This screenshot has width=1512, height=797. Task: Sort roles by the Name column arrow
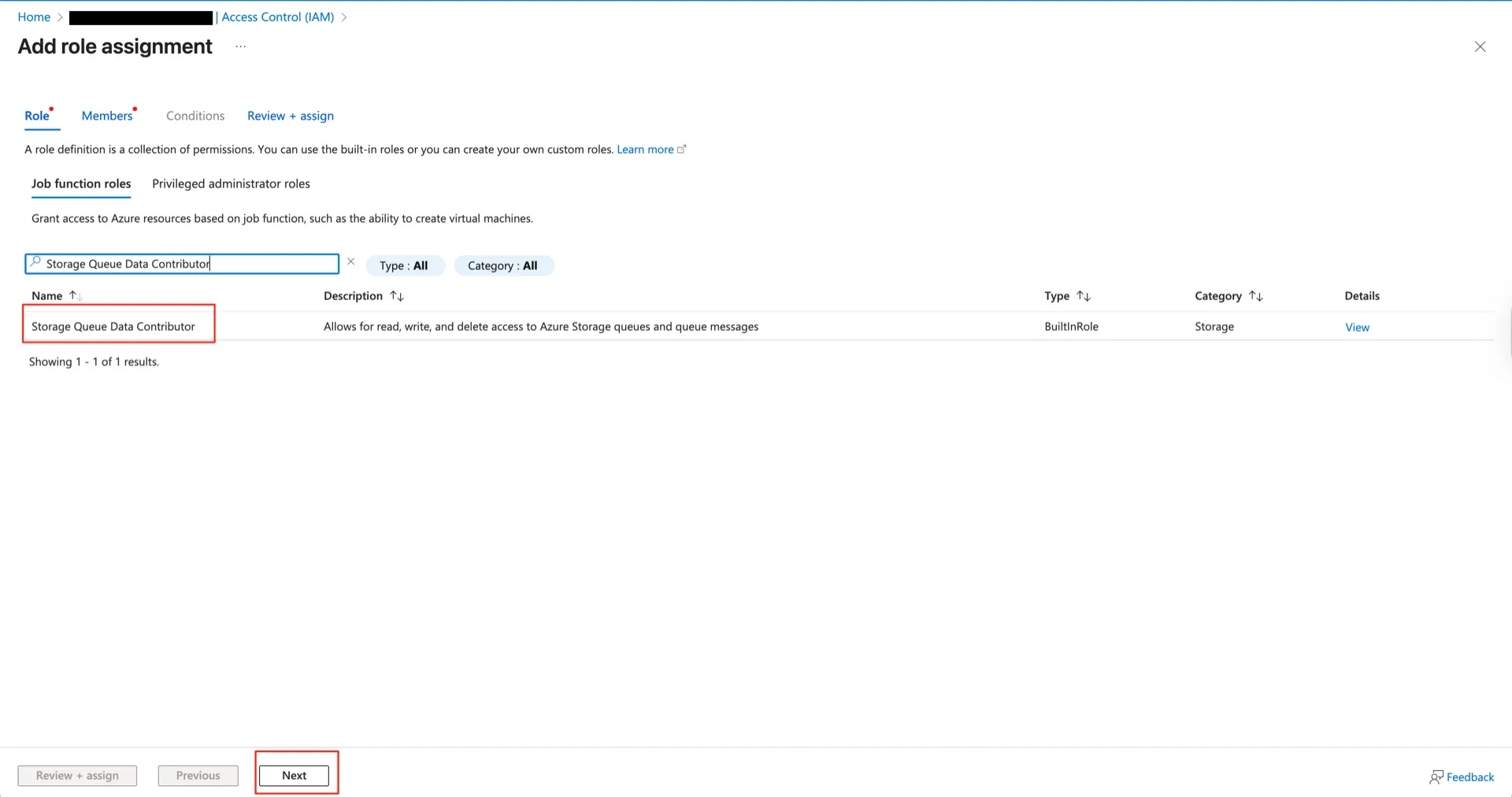[76, 295]
